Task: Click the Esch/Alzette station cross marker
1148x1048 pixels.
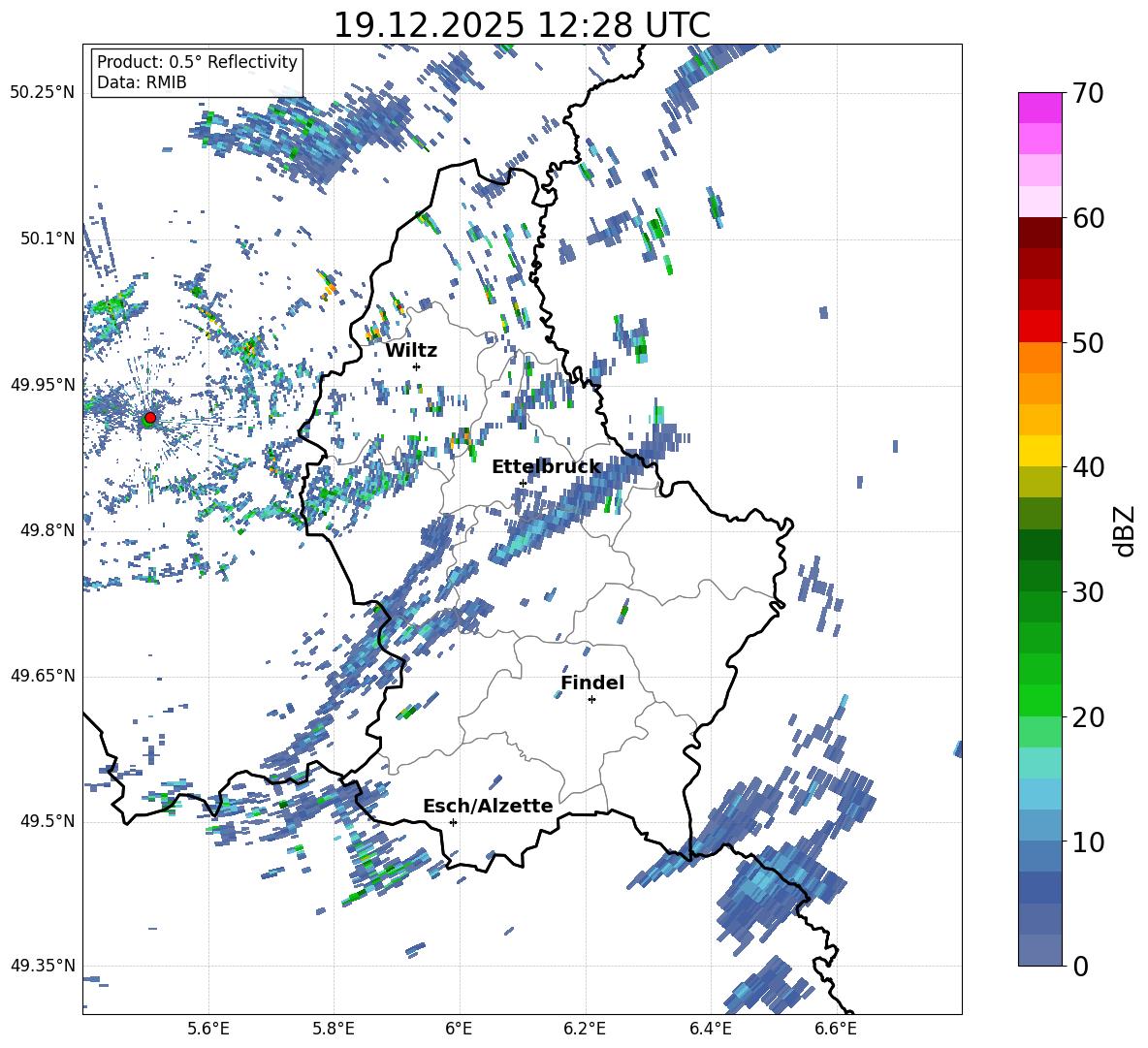Action: click(x=453, y=822)
